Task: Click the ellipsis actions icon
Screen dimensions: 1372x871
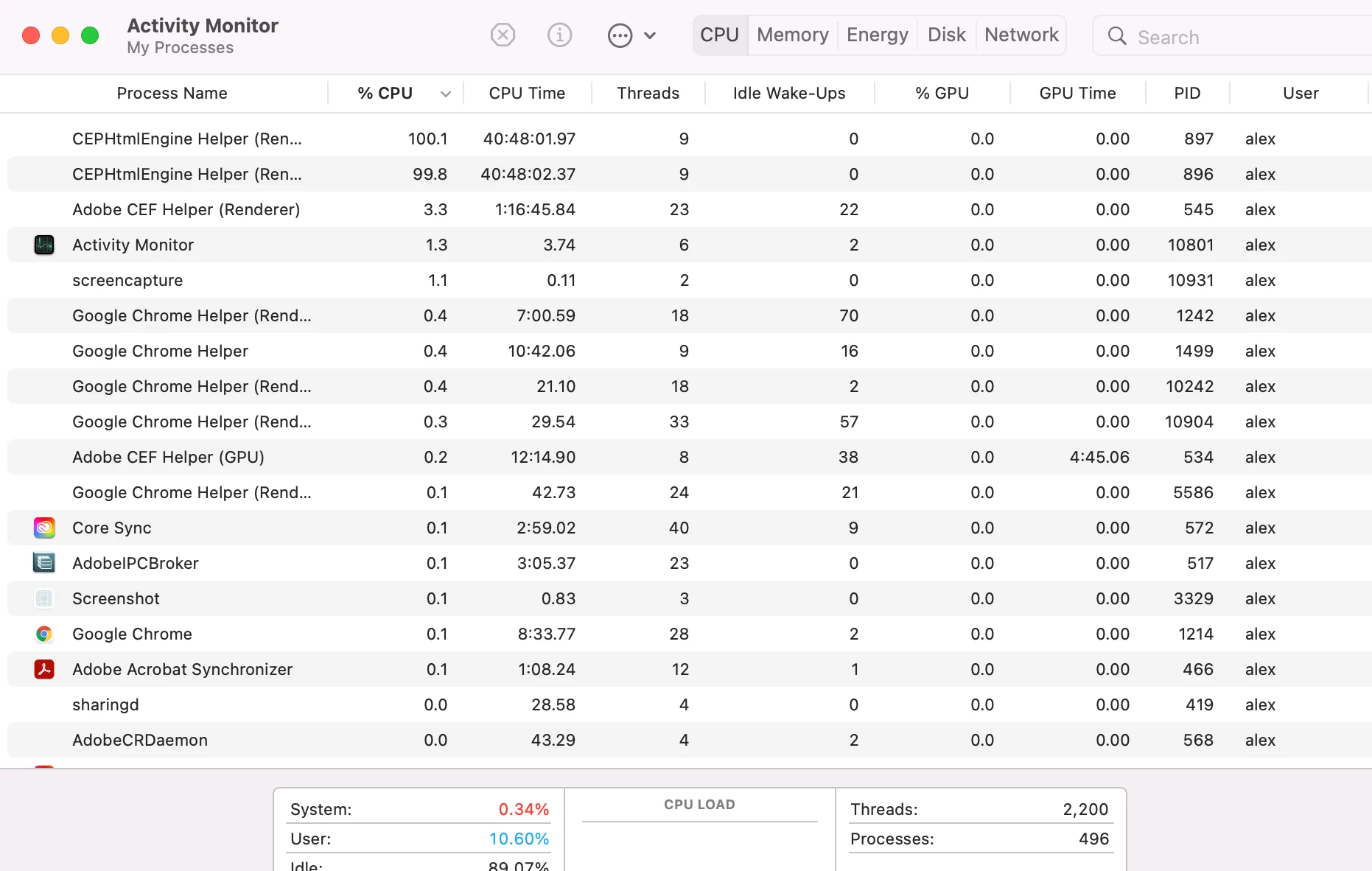Action: (x=620, y=35)
